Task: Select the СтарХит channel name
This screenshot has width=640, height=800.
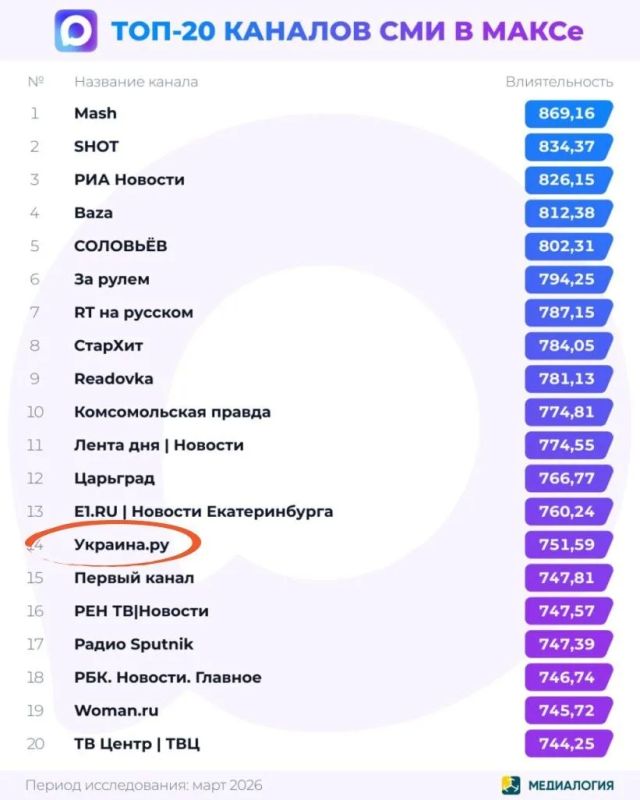Action: (x=109, y=345)
